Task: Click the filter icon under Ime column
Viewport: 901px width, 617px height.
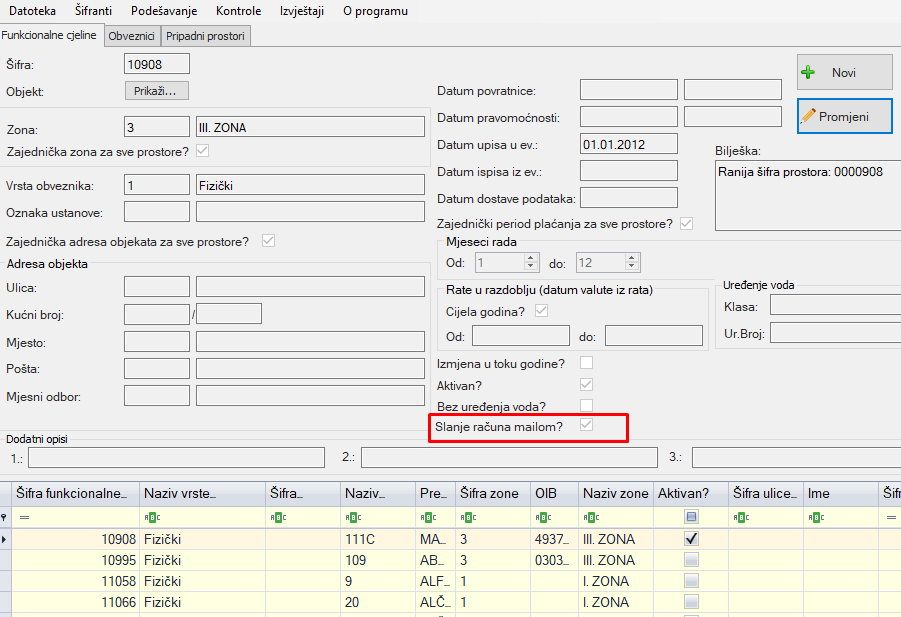Action: 816,517
